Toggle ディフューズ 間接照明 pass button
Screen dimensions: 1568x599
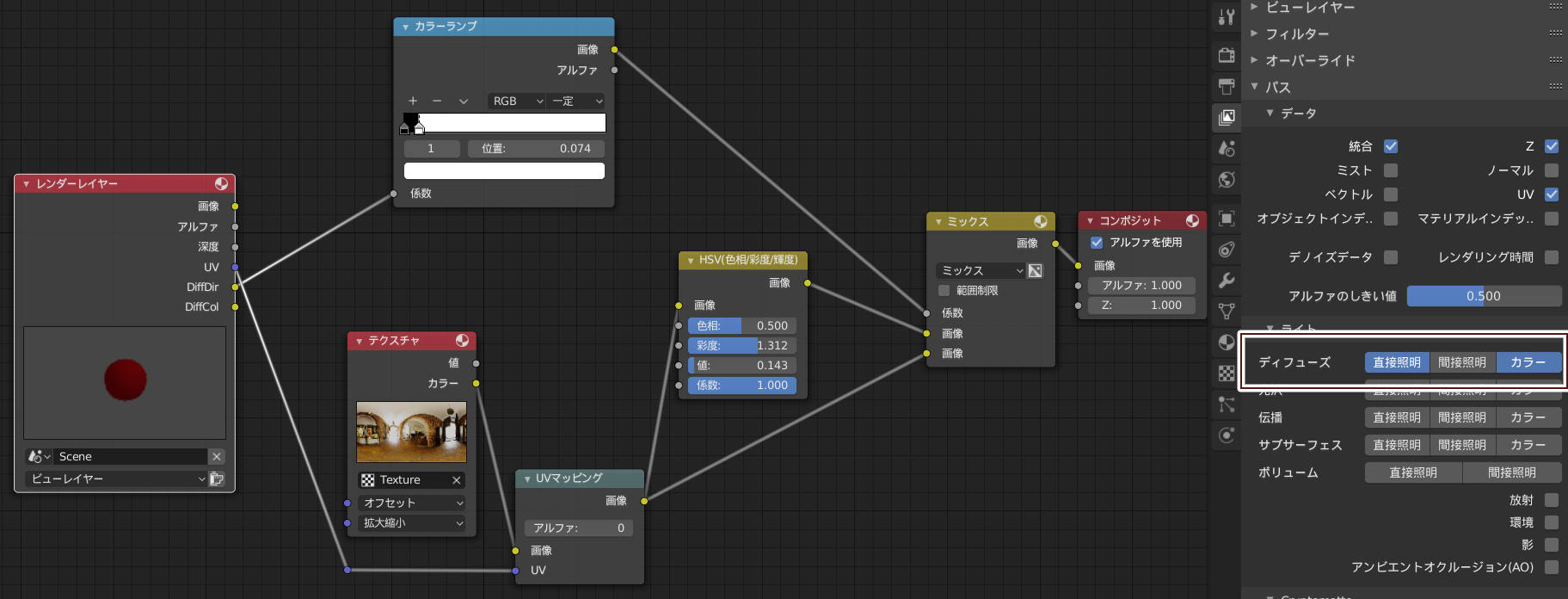coord(1462,362)
